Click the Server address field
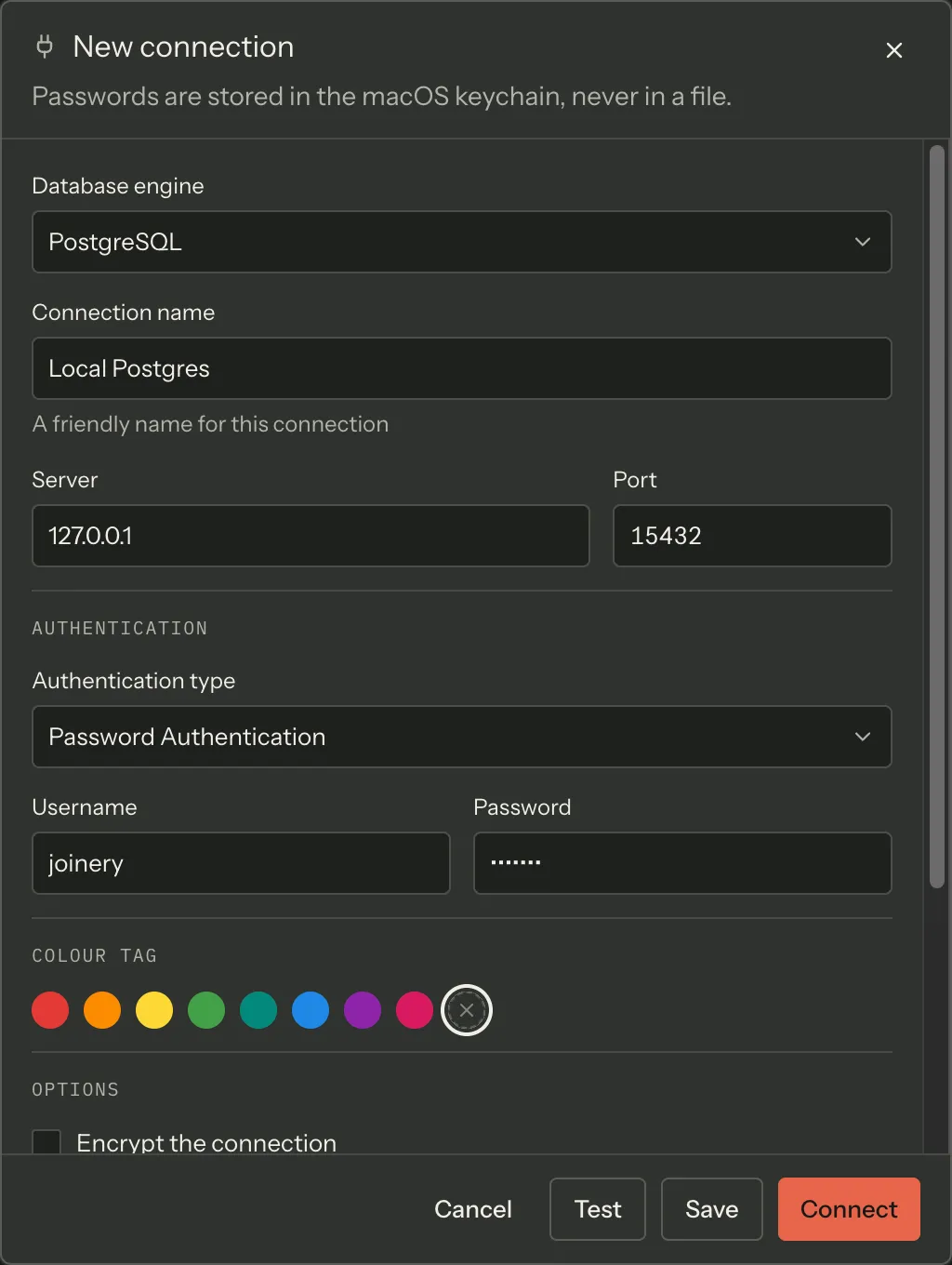 coord(311,536)
